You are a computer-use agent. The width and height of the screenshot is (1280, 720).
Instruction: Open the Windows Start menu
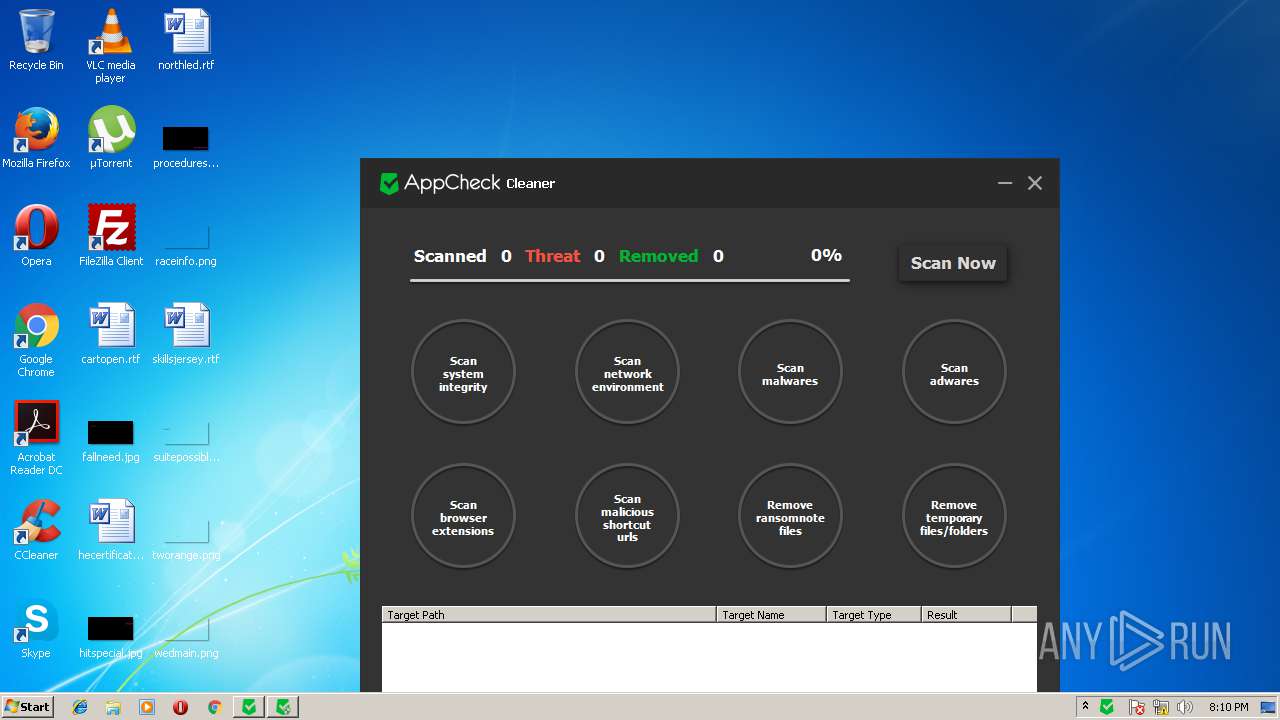click(27, 706)
